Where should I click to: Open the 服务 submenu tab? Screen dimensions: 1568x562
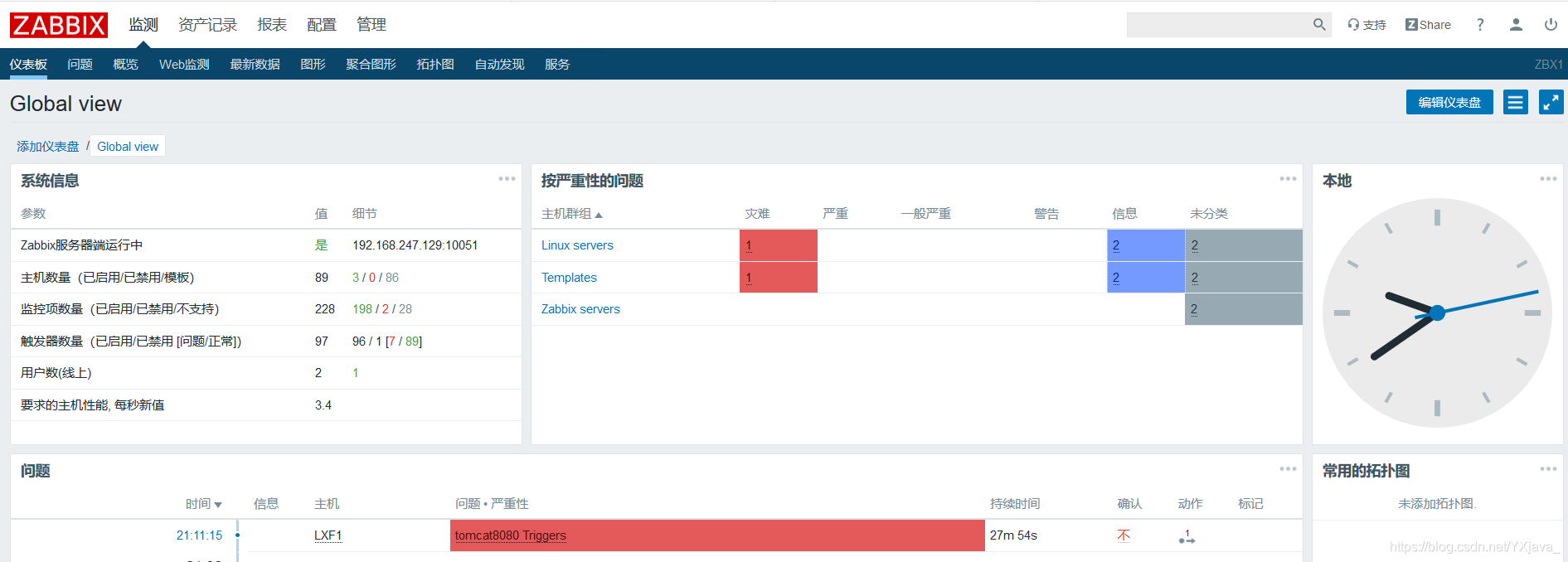[557, 64]
